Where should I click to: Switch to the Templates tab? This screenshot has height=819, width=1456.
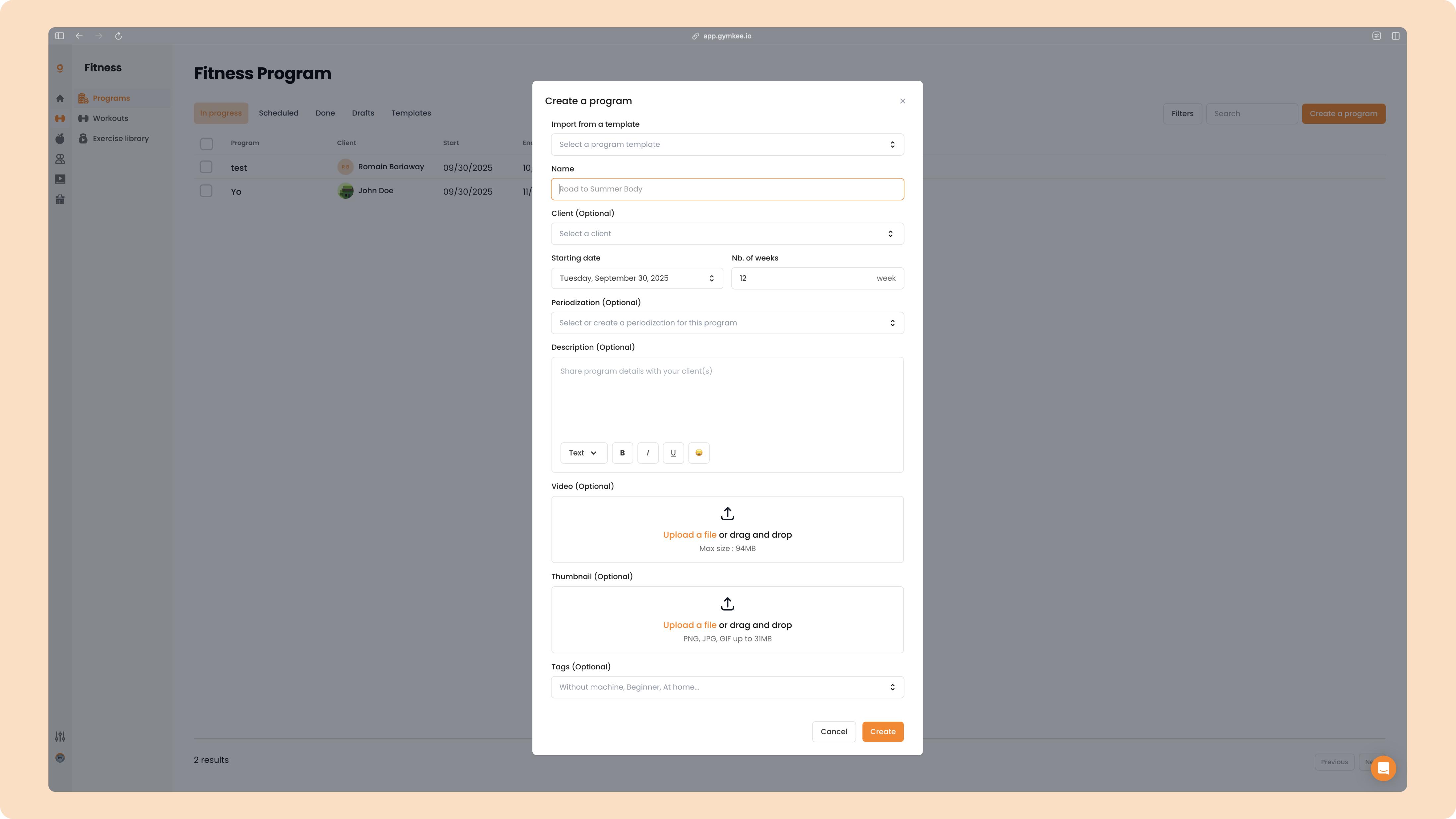[411, 113]
